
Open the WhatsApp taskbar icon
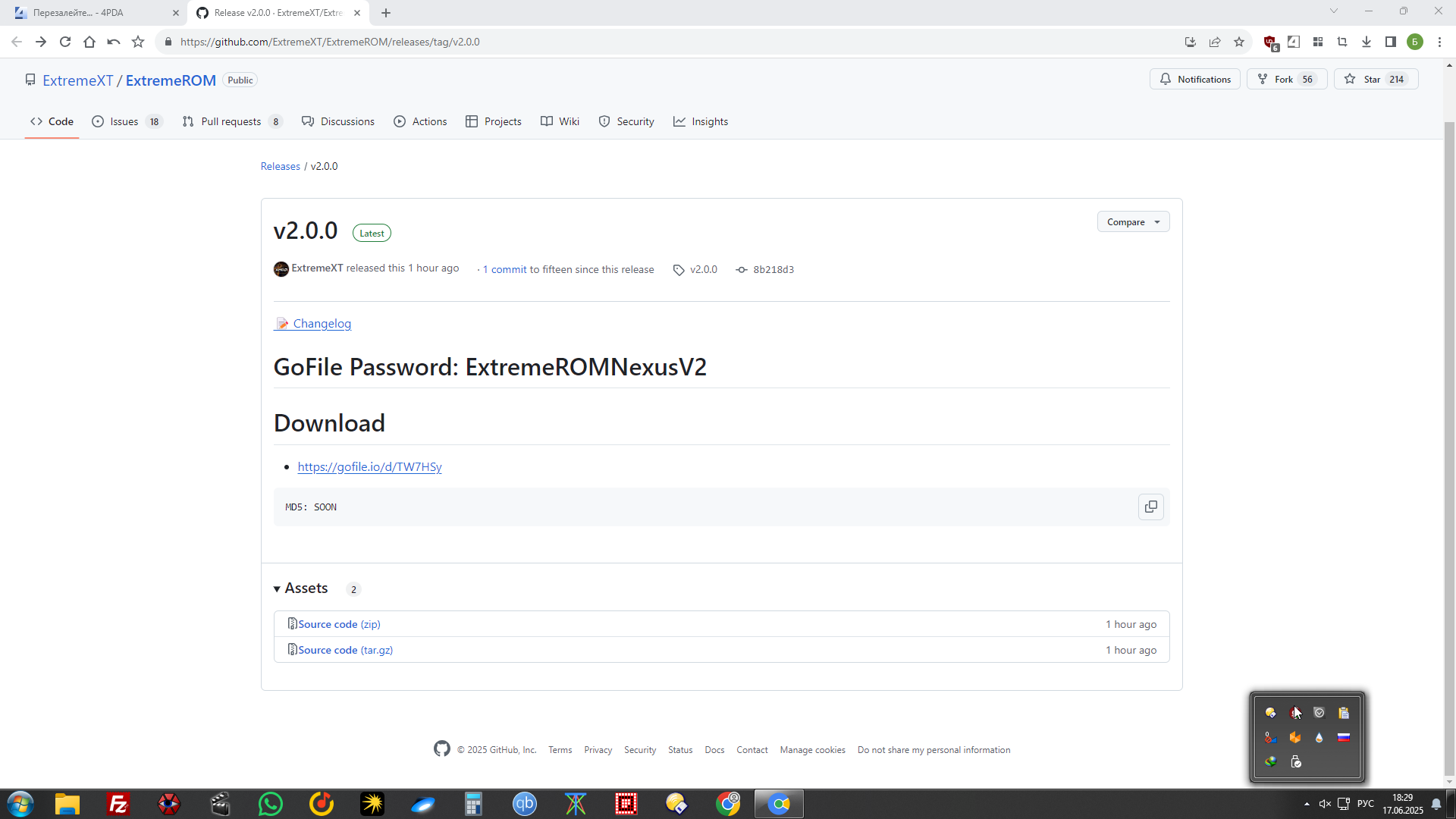(271, 804)
